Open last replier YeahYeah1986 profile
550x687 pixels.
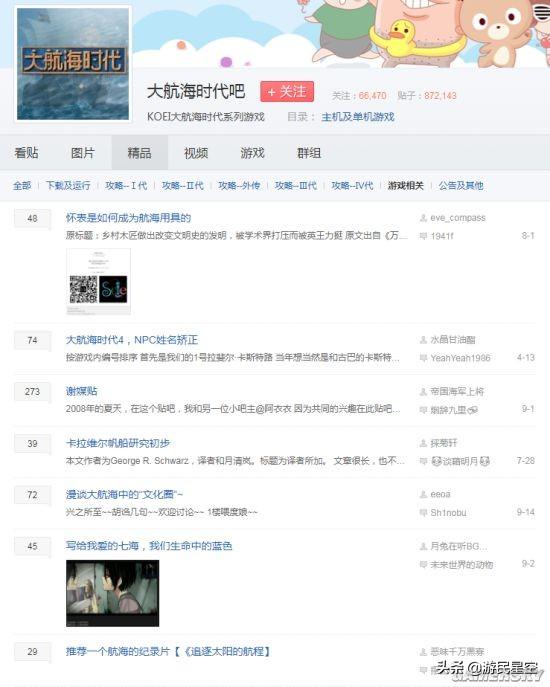460,358
